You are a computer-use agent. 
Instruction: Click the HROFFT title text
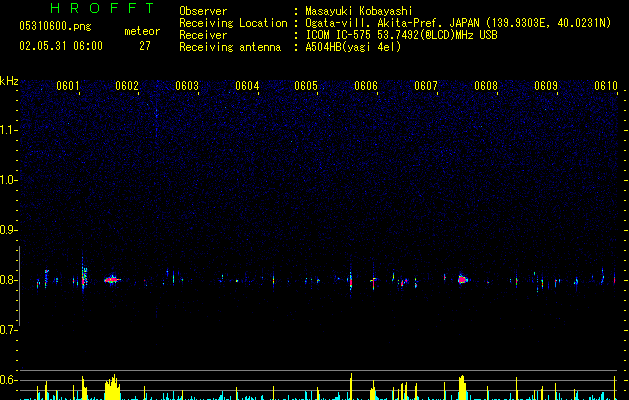click(x=103, y=8)
